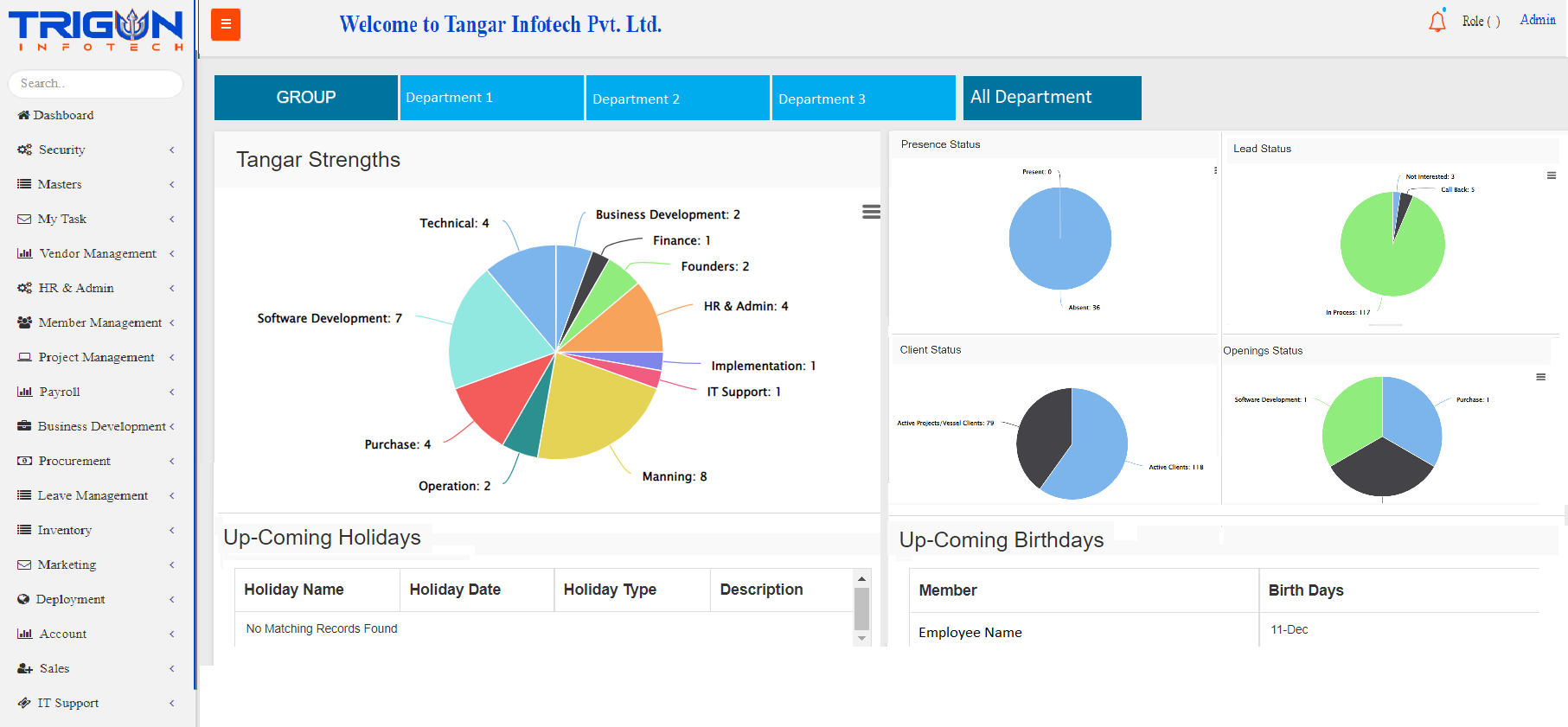Click the Masters list icon
The height and width of the screenshot is (727, 1568).
[24, 184]
